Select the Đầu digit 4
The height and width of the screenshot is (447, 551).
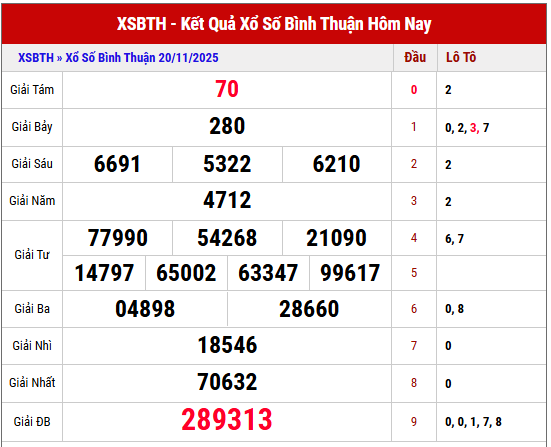[x=414, y=238]
